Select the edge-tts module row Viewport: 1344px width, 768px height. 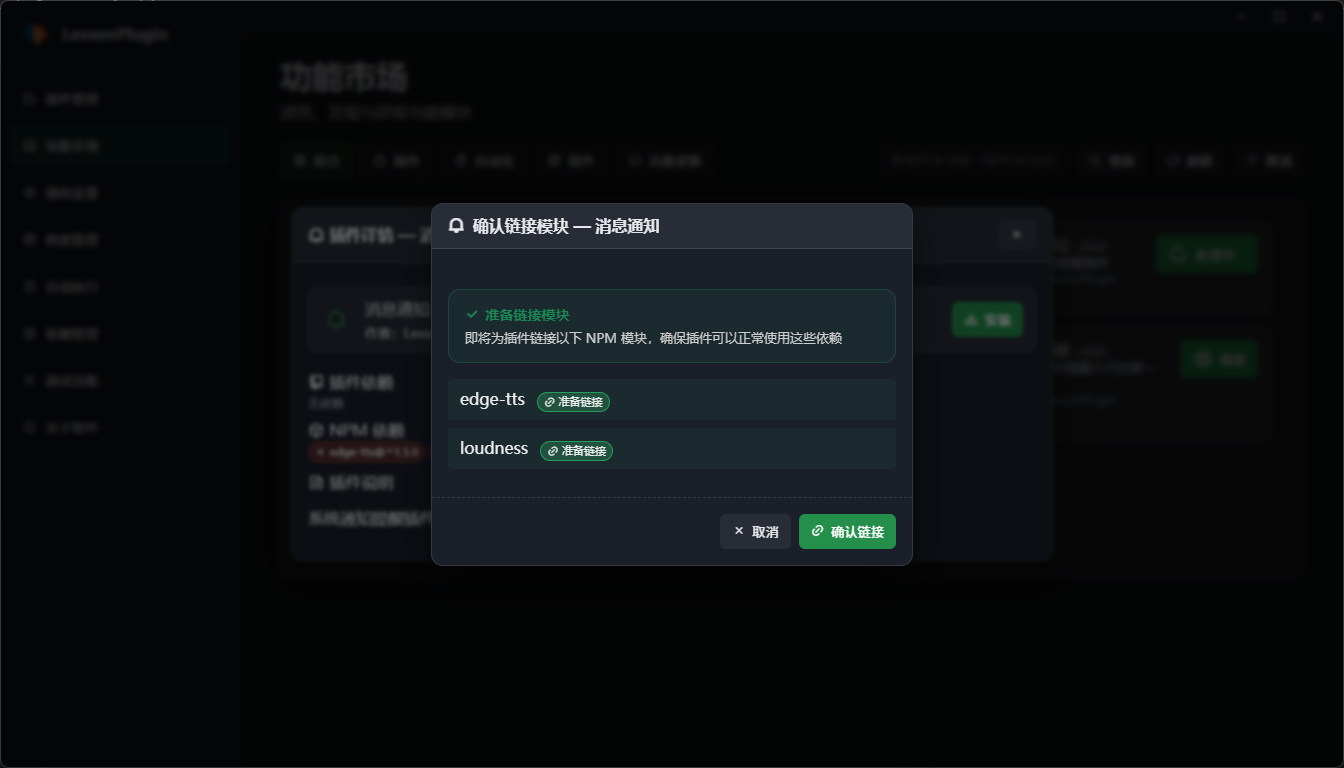[672, 400]
